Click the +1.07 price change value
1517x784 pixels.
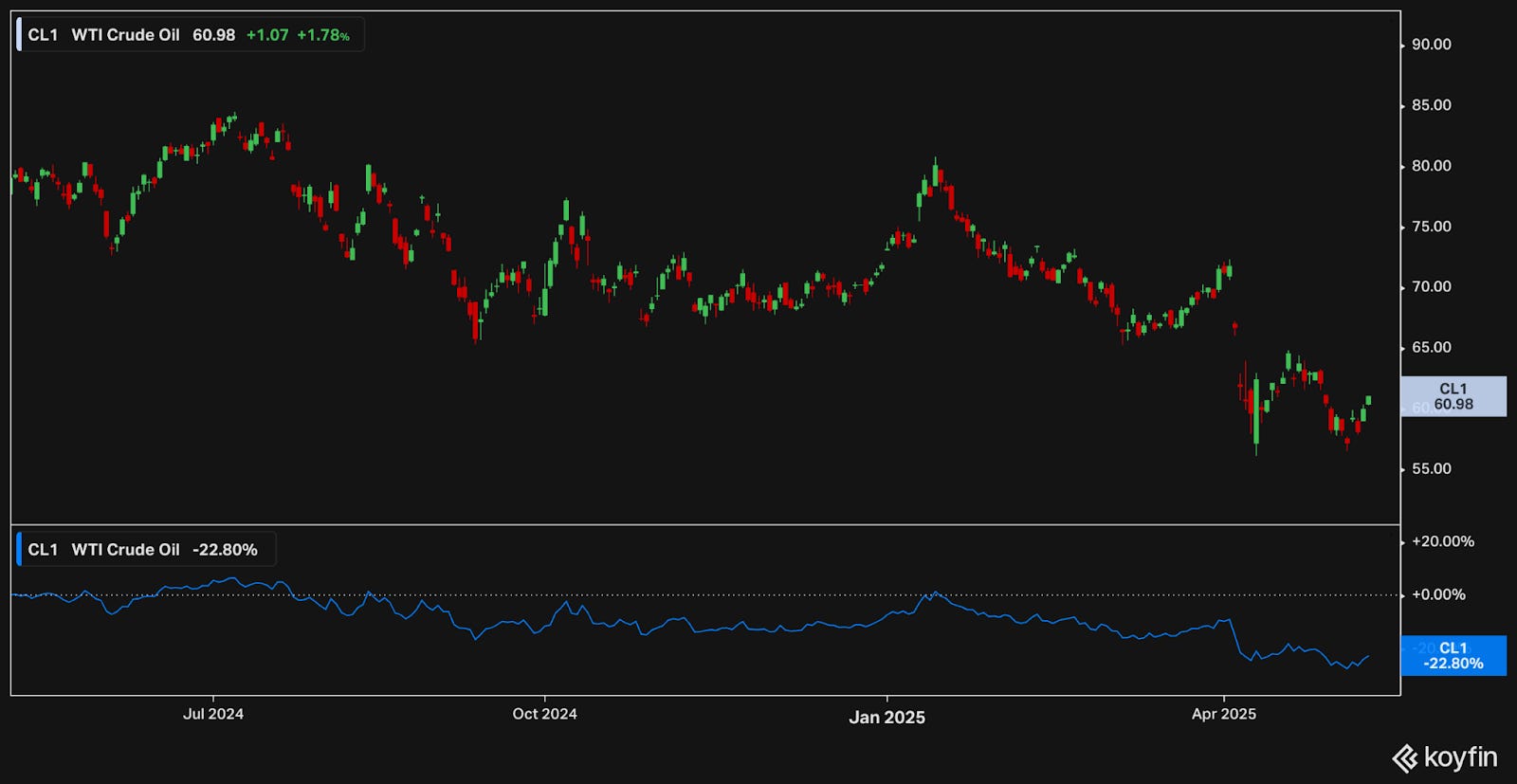(x=267, y=35)
